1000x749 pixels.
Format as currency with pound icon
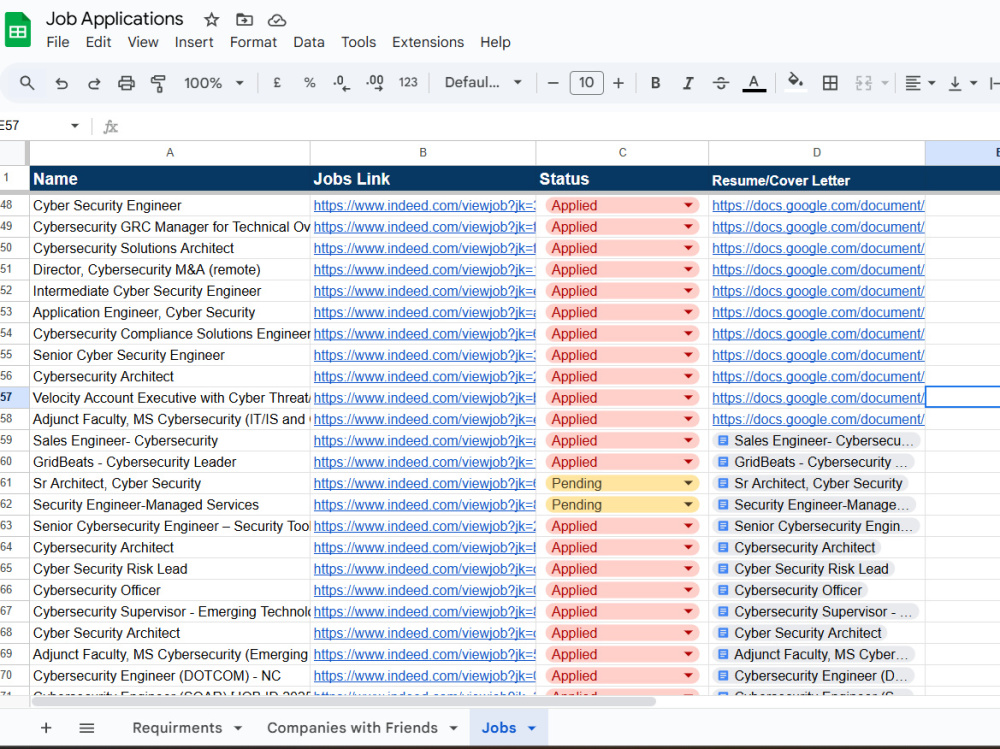[277, 83]
